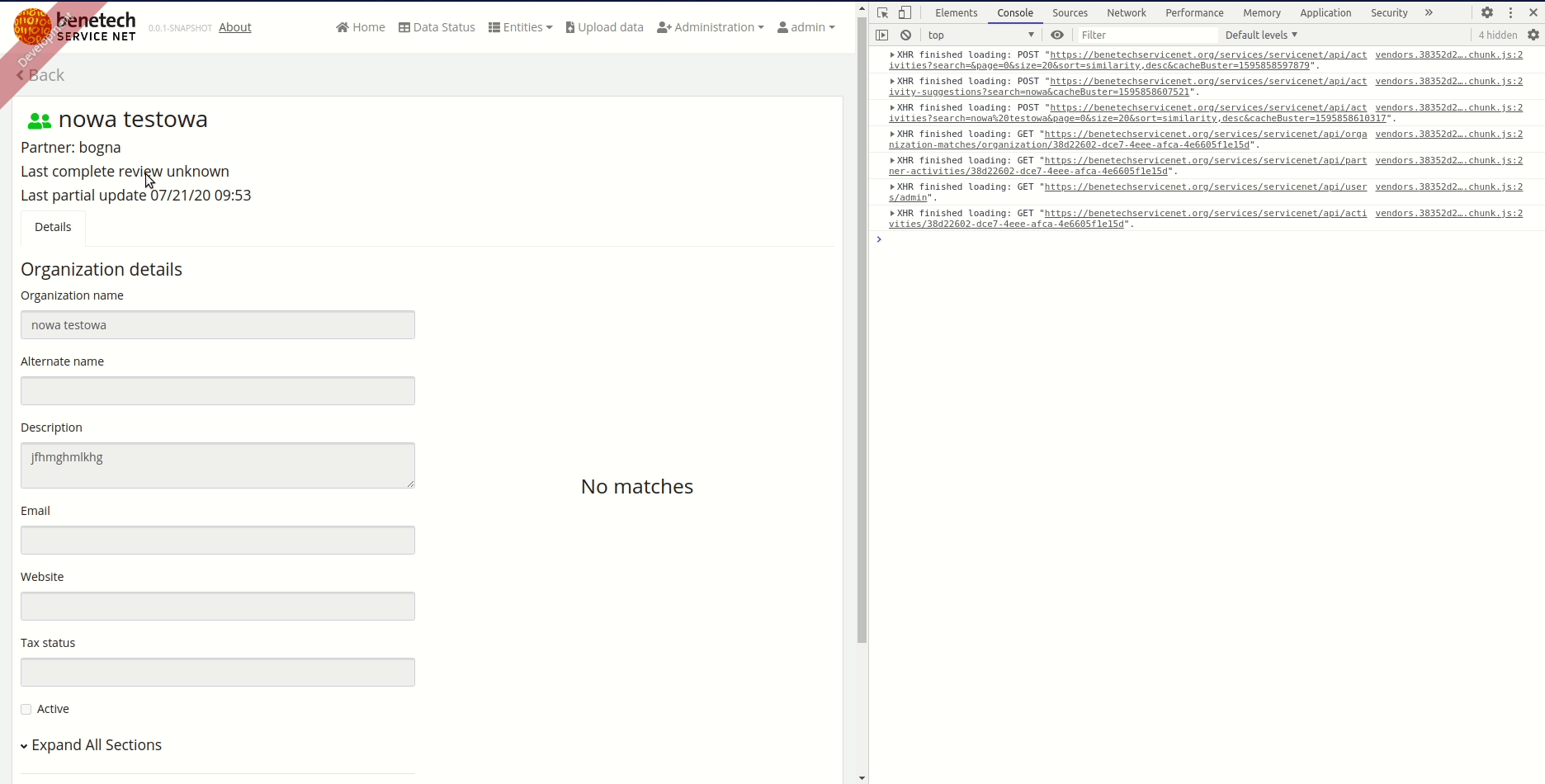Open the console sidebar icon
Image resolution: width=1545 pixels, height=784 pixels.
pos(882,35)
